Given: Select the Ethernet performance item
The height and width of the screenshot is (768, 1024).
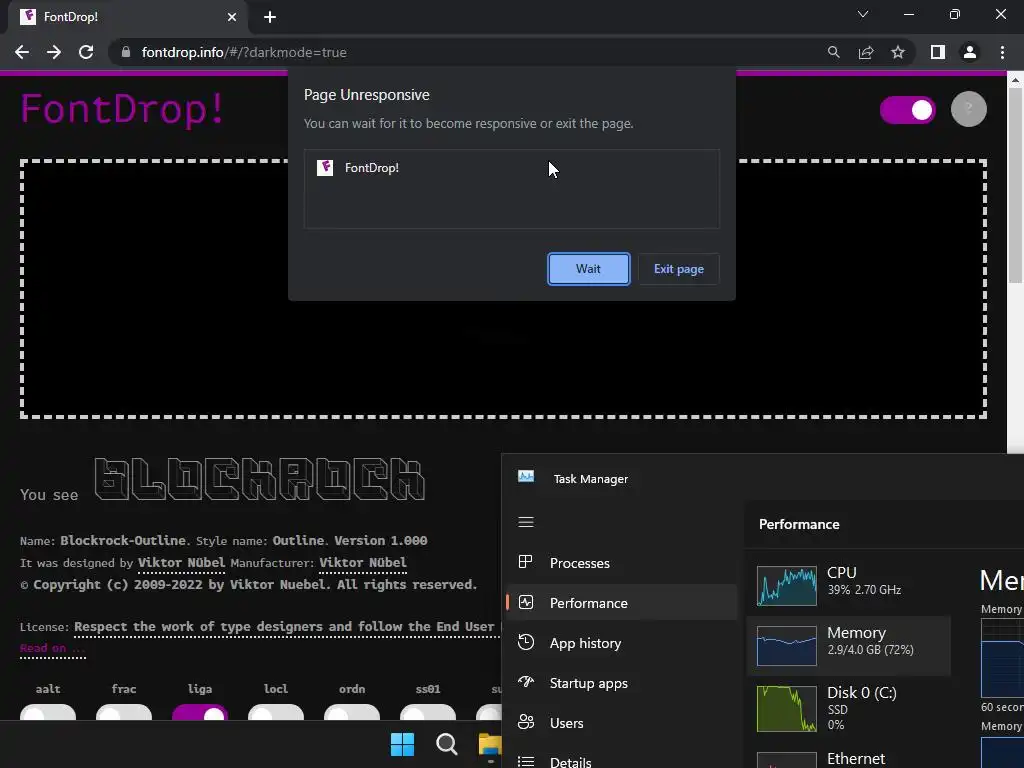Looking at the screenshot, I should click(x=849, y=758).
